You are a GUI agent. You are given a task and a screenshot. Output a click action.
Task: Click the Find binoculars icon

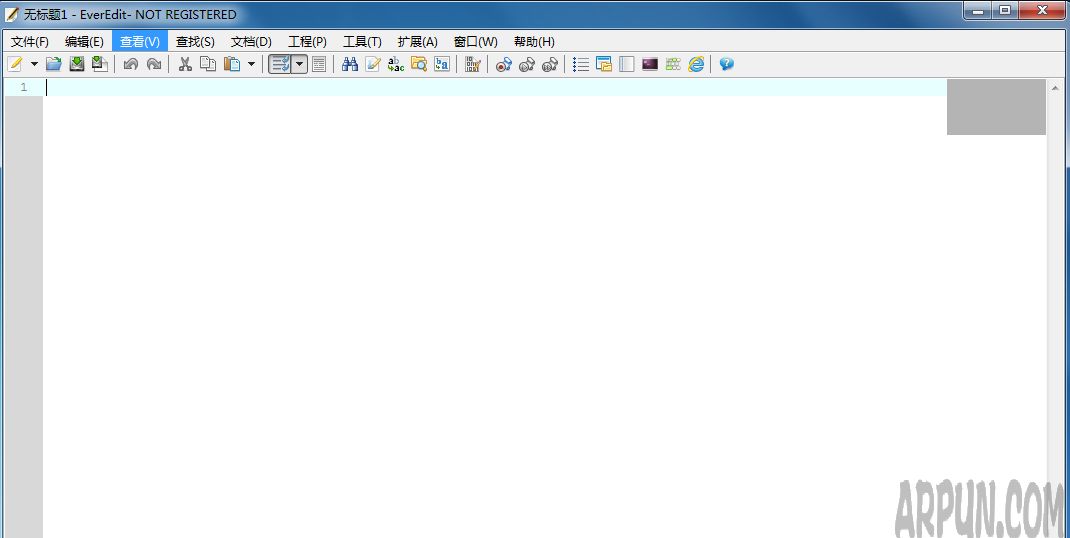[349, 64]
